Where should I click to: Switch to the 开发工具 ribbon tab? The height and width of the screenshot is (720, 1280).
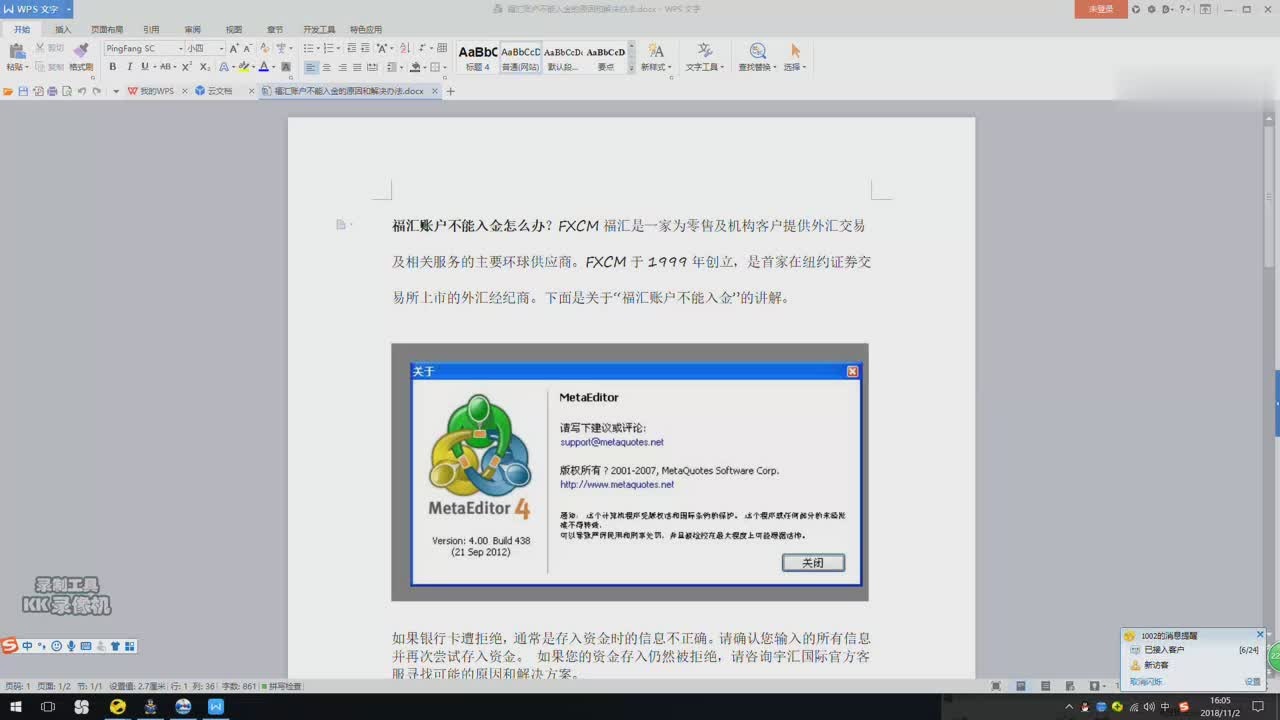[x=319, y=29]
